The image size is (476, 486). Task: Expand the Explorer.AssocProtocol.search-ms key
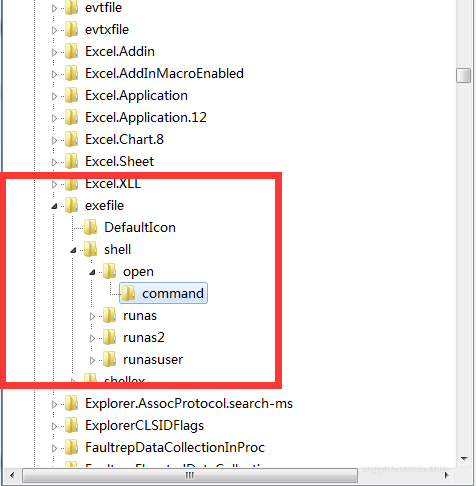pyautogui.click(x=54, y=404)
